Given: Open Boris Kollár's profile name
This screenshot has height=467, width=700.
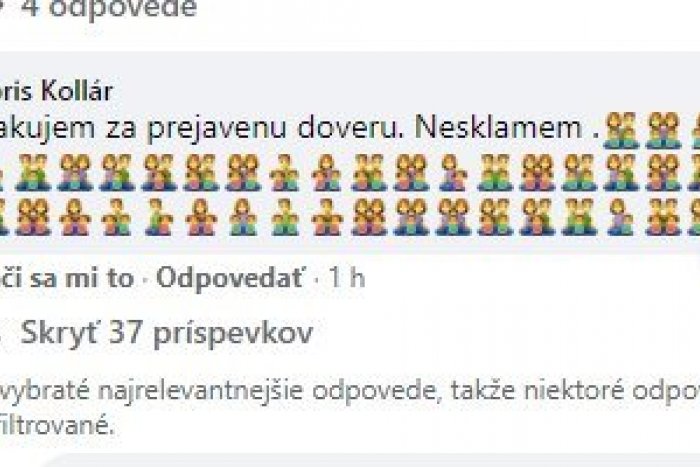Looking at the screenshot, I should (x=55, y=91).
